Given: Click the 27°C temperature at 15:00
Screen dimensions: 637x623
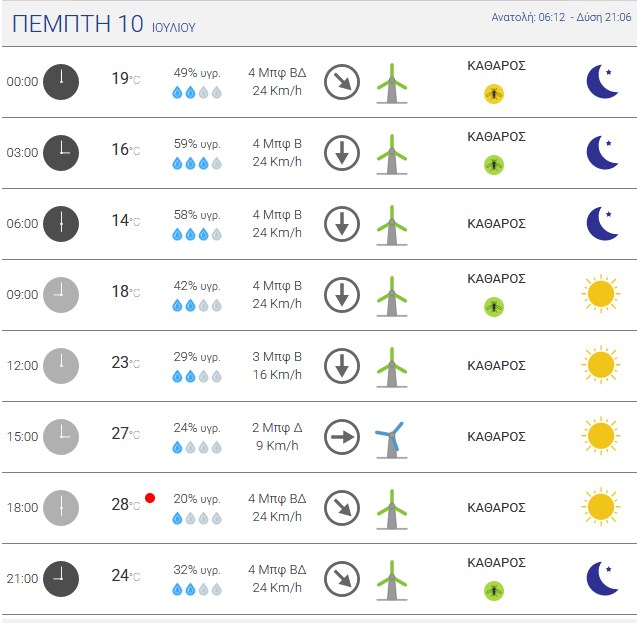Looking at the screenshot, I should coord(126,434).
